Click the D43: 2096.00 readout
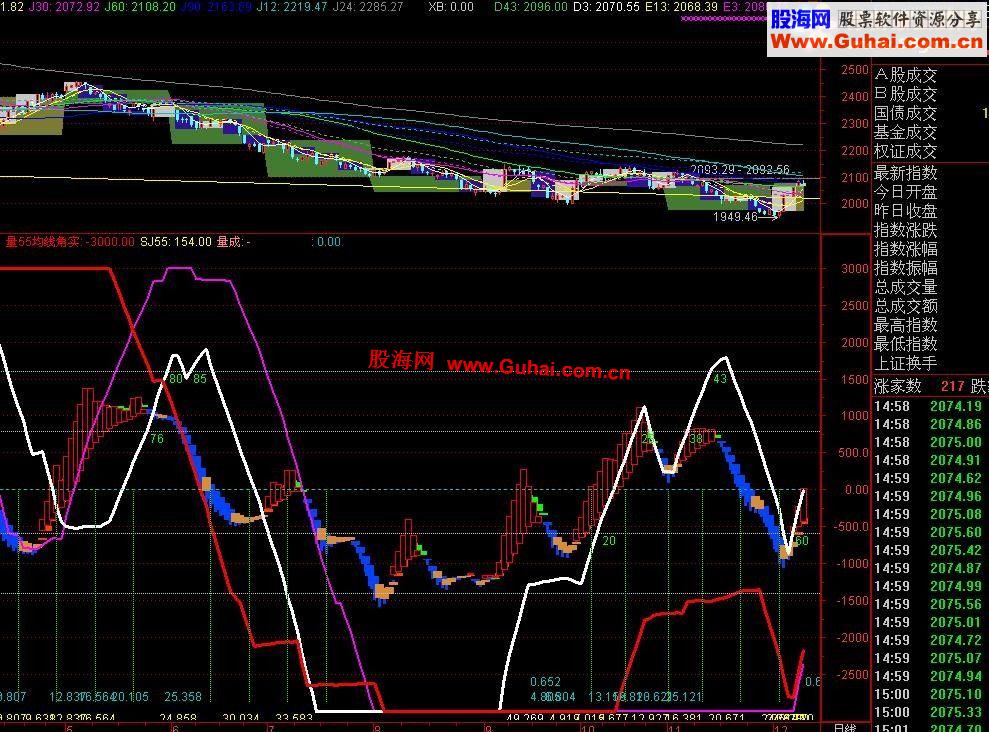This screenshot has height=732, width=989. click(x=530, y=7)
